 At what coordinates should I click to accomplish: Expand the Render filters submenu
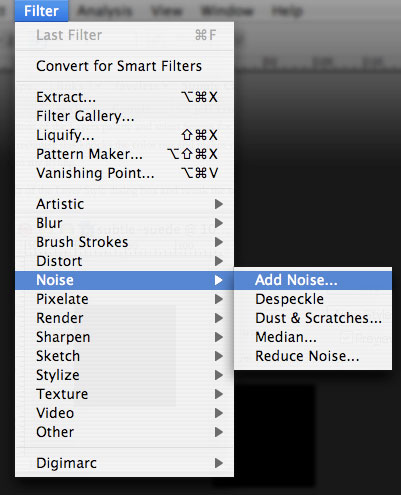pyautogui.click(x=124, y=318)
